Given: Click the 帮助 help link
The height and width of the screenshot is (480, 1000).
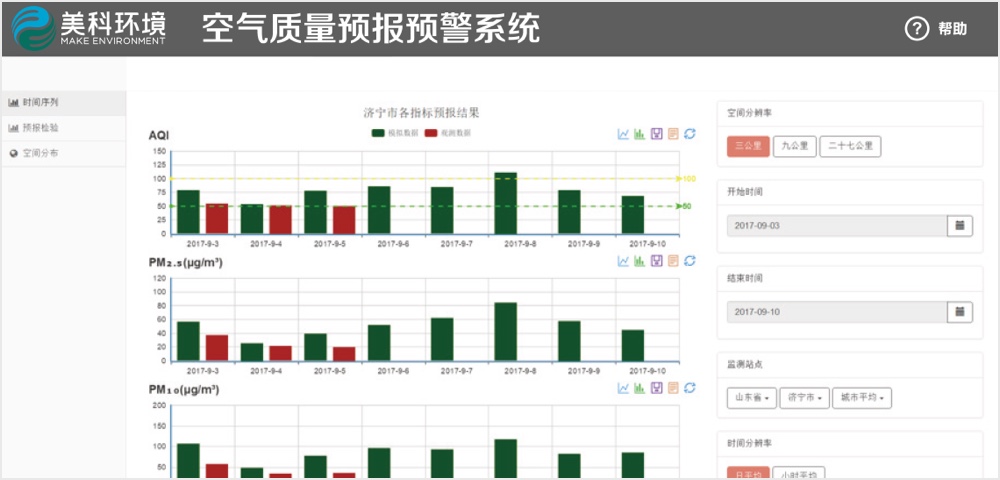Looking at the screenshot, I should click(x=937, y=29).
